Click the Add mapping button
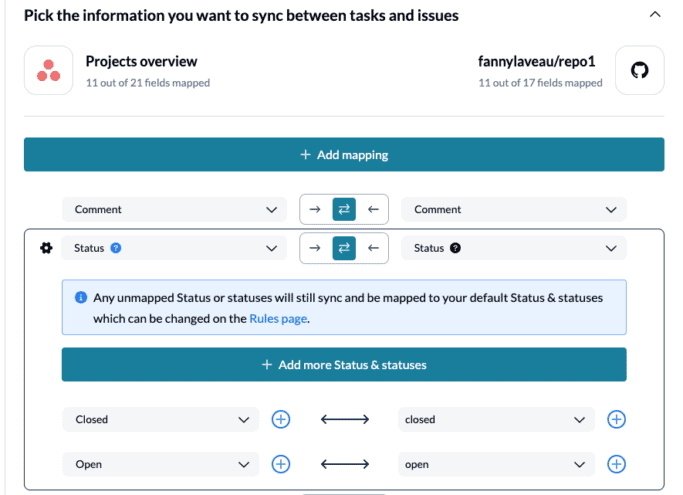683x495 pixels. point(344,155)
